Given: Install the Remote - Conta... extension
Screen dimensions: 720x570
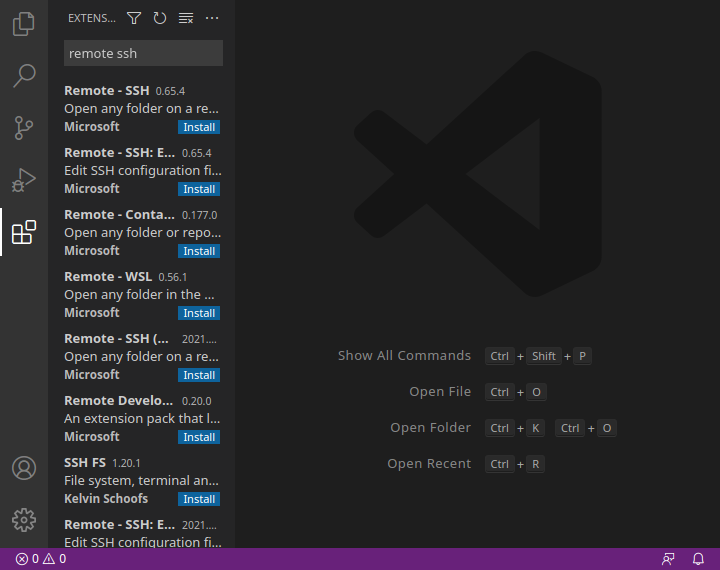Looking at the screenshot, I should pyautogui.click(x=199, y=251).
